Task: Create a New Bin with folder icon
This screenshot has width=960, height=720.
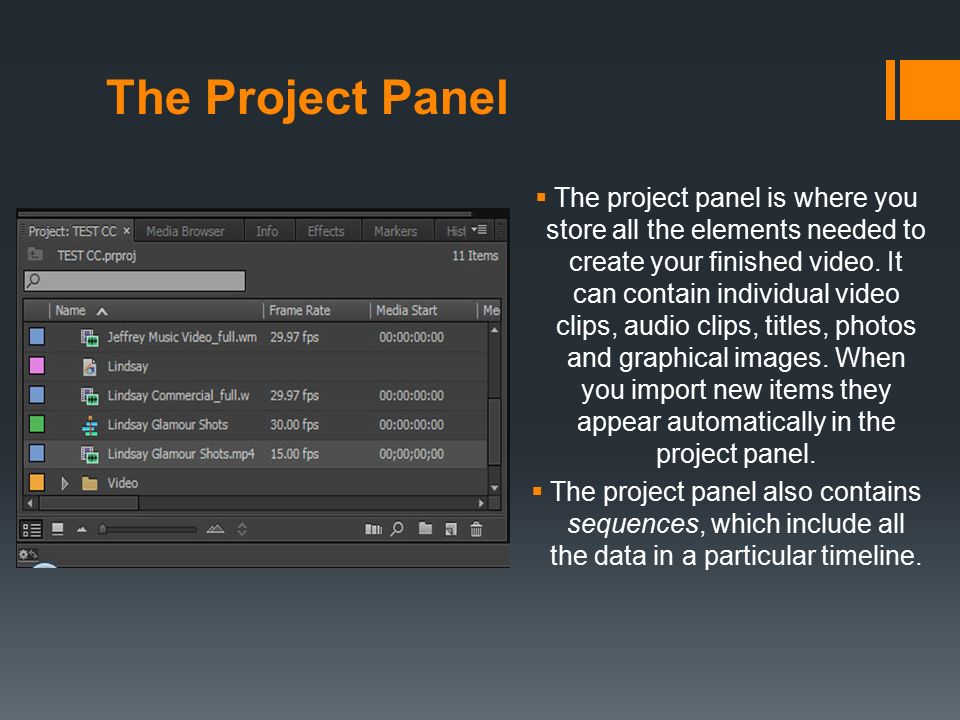Action: pyautogui.click(x=425, y=528)
